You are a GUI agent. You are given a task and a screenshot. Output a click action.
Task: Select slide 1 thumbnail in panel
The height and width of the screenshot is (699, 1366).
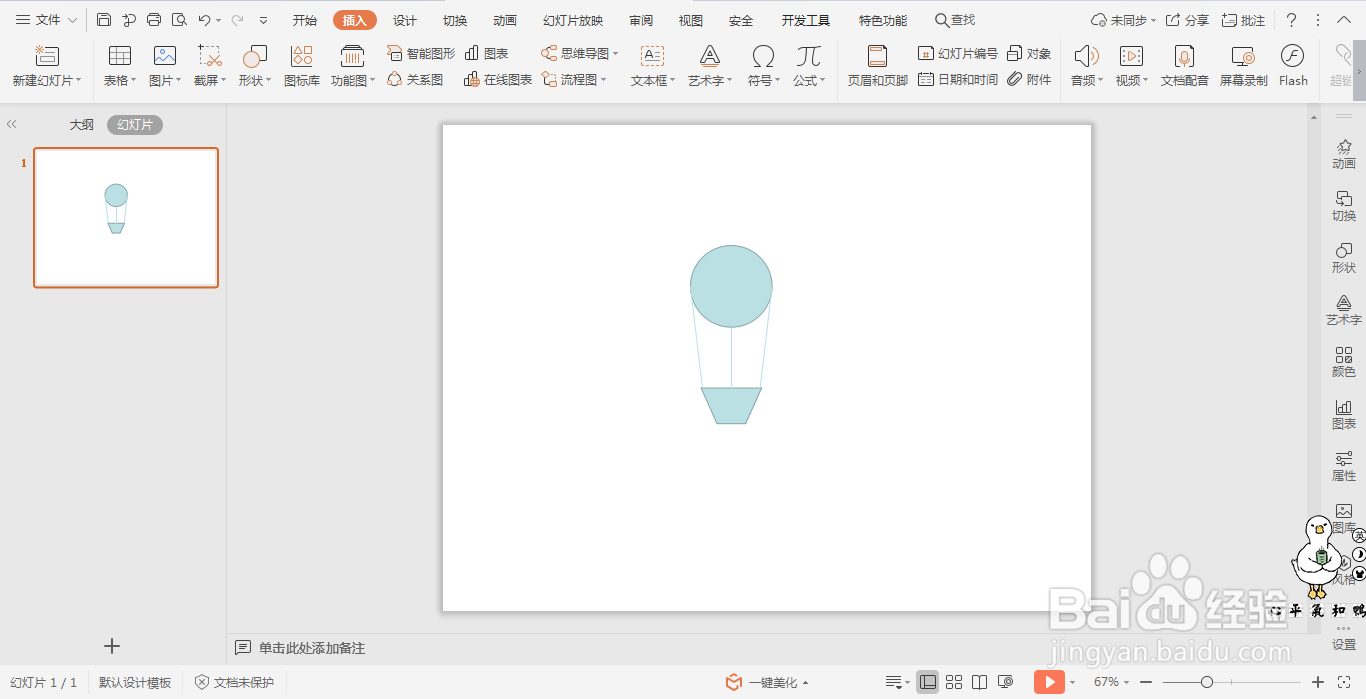tap(126, 217)
